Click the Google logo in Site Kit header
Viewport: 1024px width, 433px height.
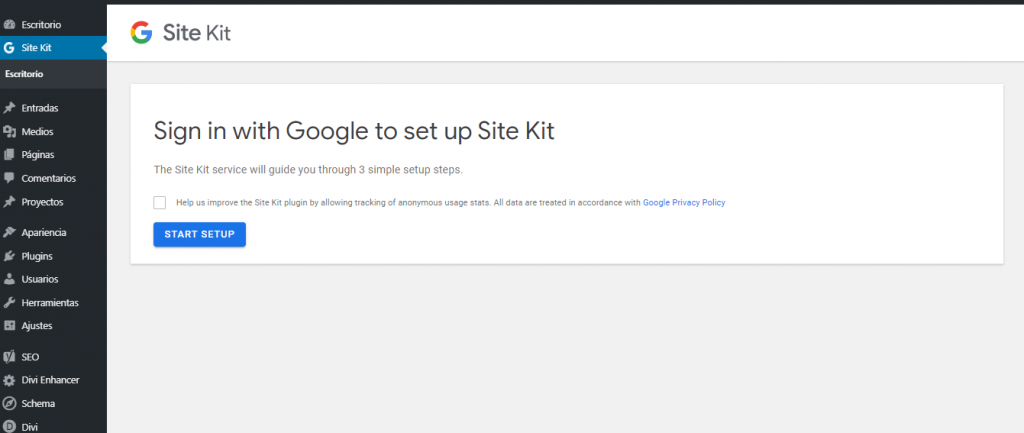[x=141, y=33]
